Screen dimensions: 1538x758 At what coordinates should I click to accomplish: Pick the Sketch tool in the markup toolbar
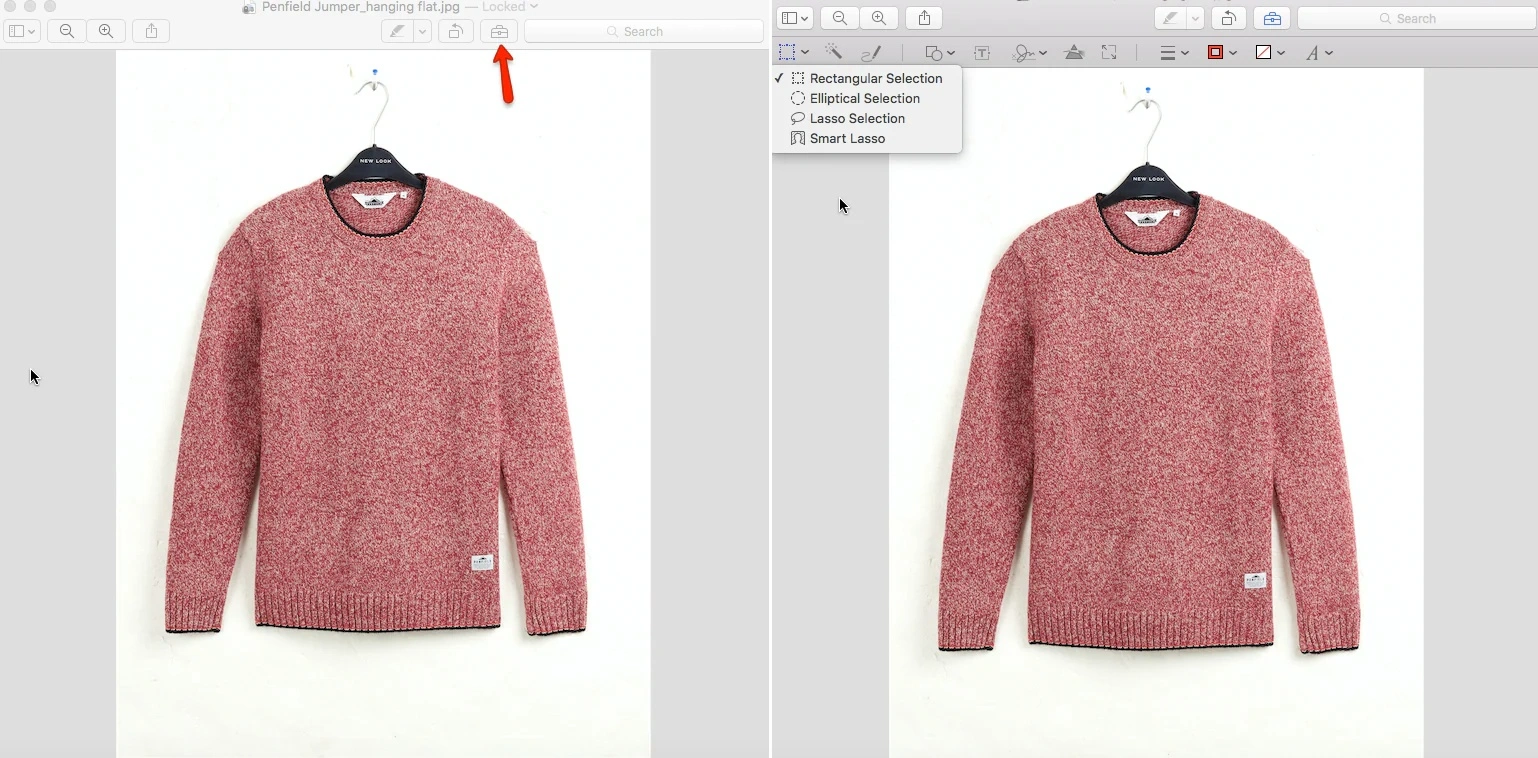tap(871, 52)
